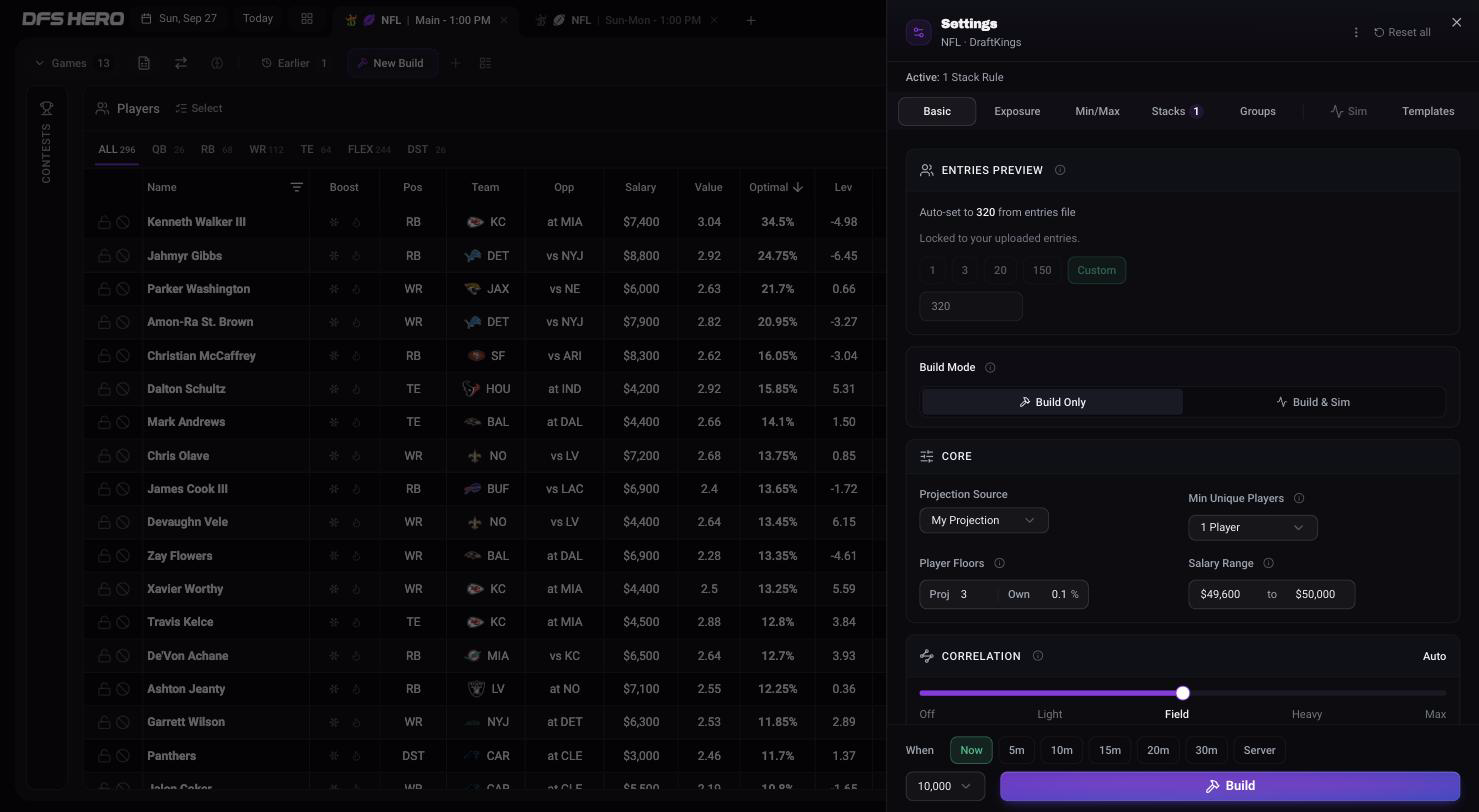Sort by the Optimal column header
This screenshot has width=1479, height=812.
click(x=776, y=187)
